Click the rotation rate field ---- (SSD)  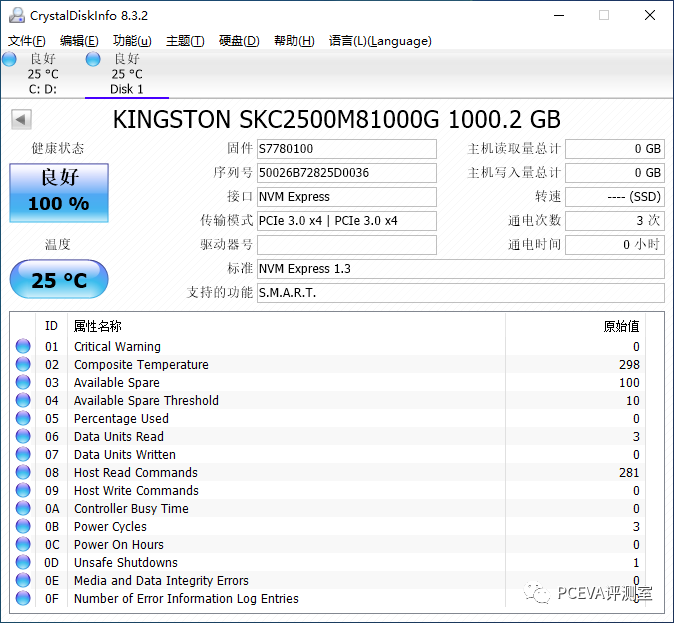[615, 197]
